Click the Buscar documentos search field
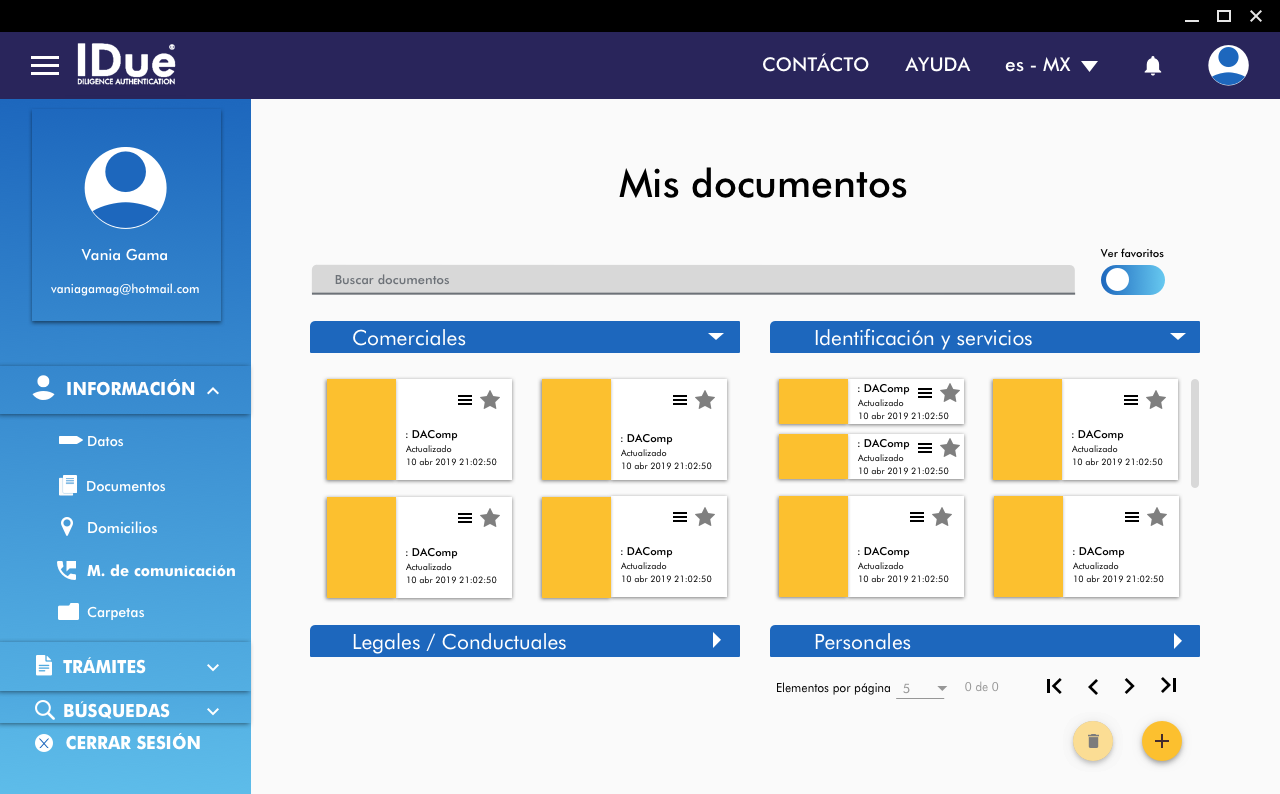Screen dimensions: 1280x794 click(x=692, y=280)
